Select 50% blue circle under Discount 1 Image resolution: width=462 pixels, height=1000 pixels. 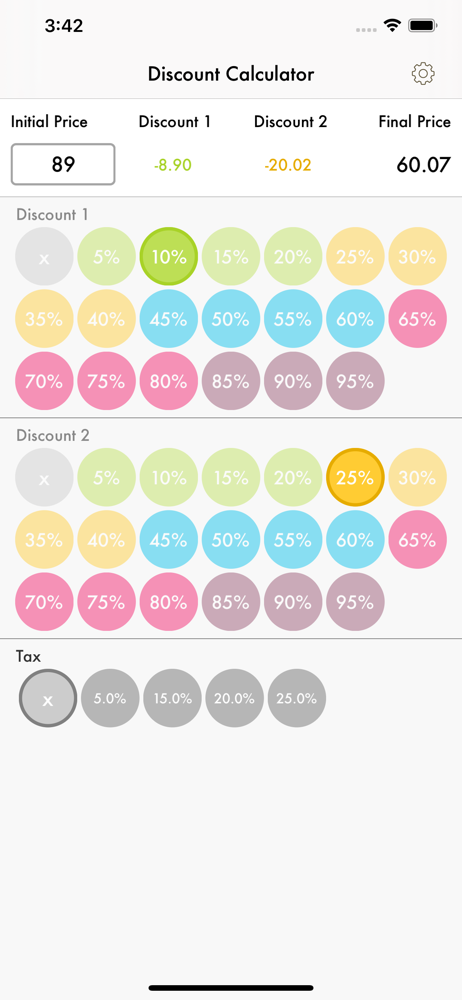tap(231, 319)
